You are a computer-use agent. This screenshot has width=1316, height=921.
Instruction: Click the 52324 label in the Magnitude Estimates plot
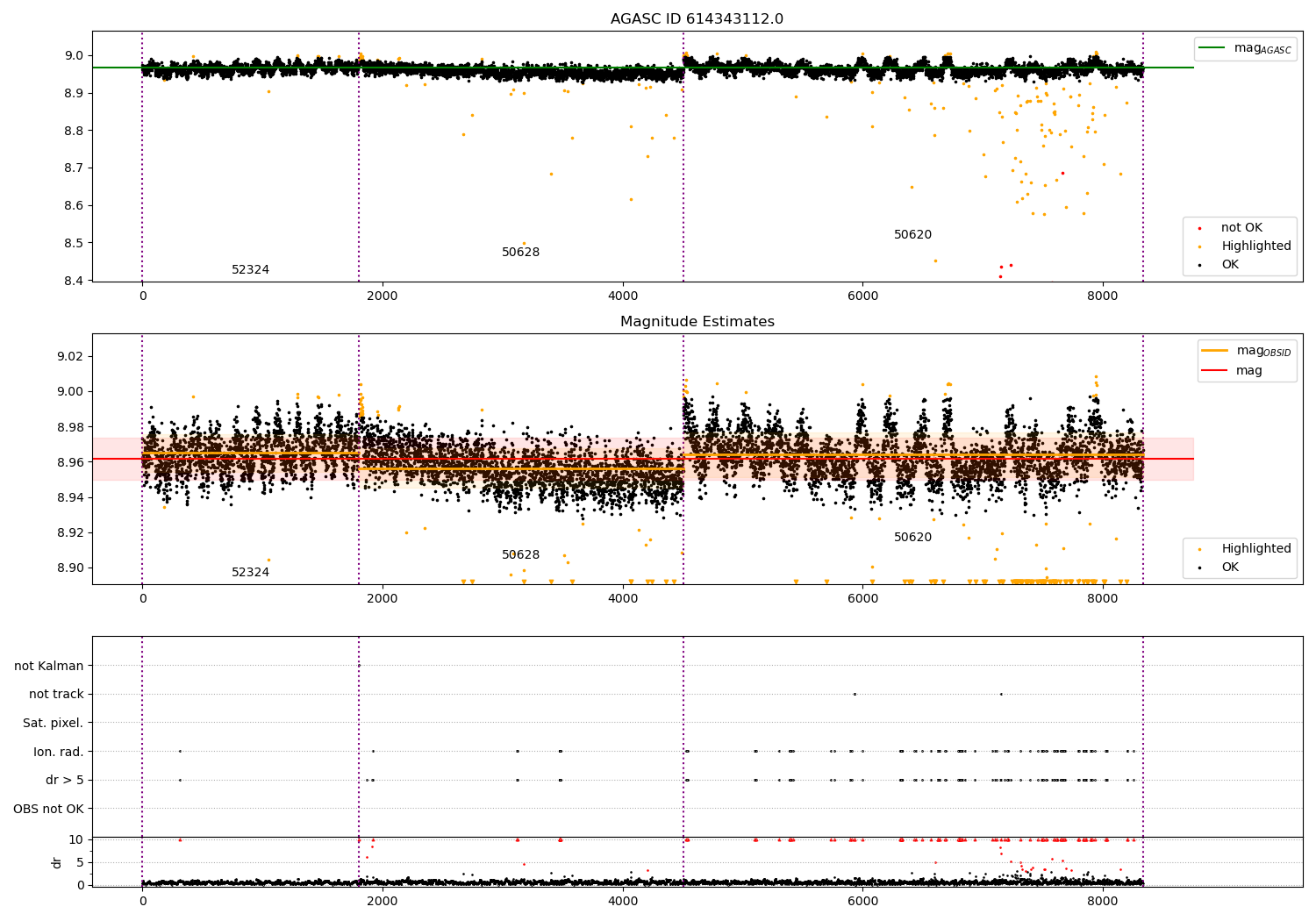250,573
